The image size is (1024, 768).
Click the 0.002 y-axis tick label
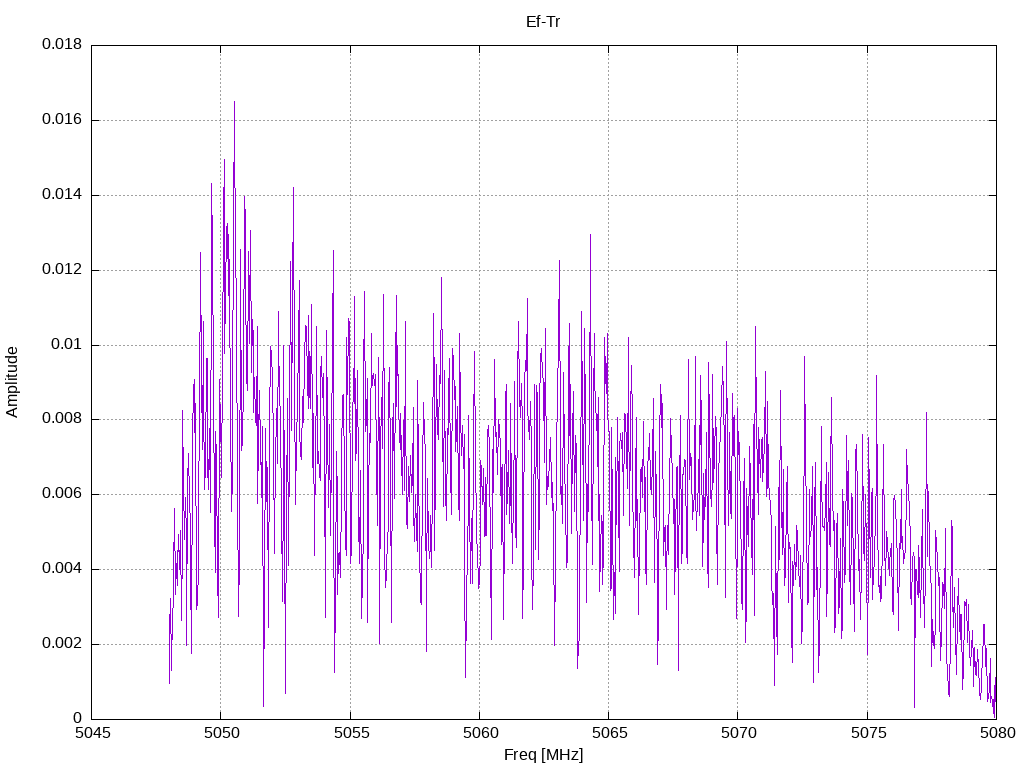point(62,643)
